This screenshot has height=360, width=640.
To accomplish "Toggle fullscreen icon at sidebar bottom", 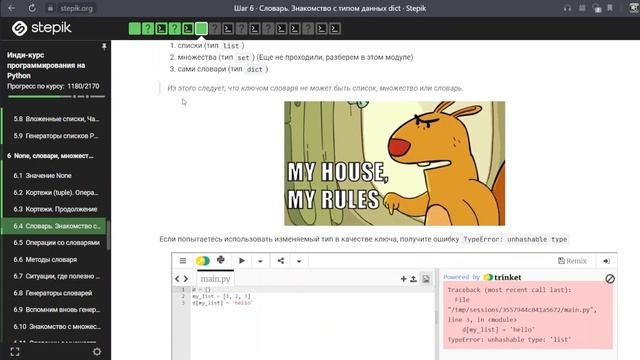I will [15, 351].
